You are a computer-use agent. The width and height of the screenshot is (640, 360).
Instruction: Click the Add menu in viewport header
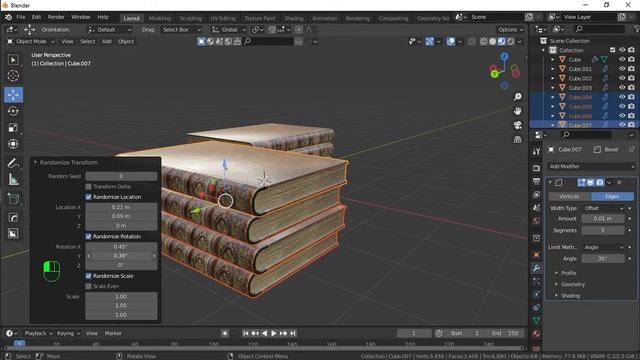107,42
